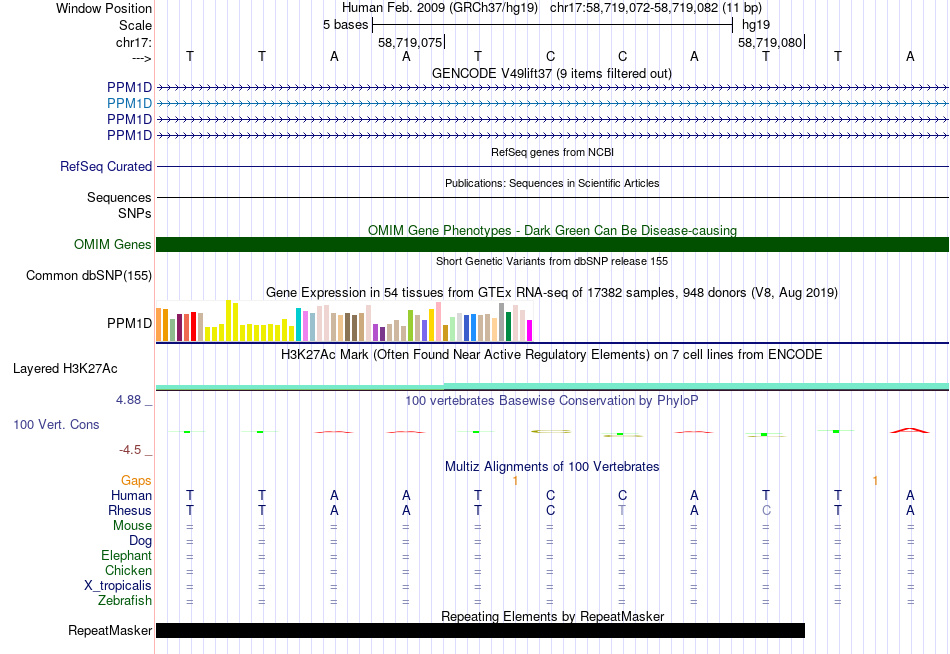Screen dimensions: 950x654
Task: Click the Elephant alignment row label
Action: pos(127,555)
